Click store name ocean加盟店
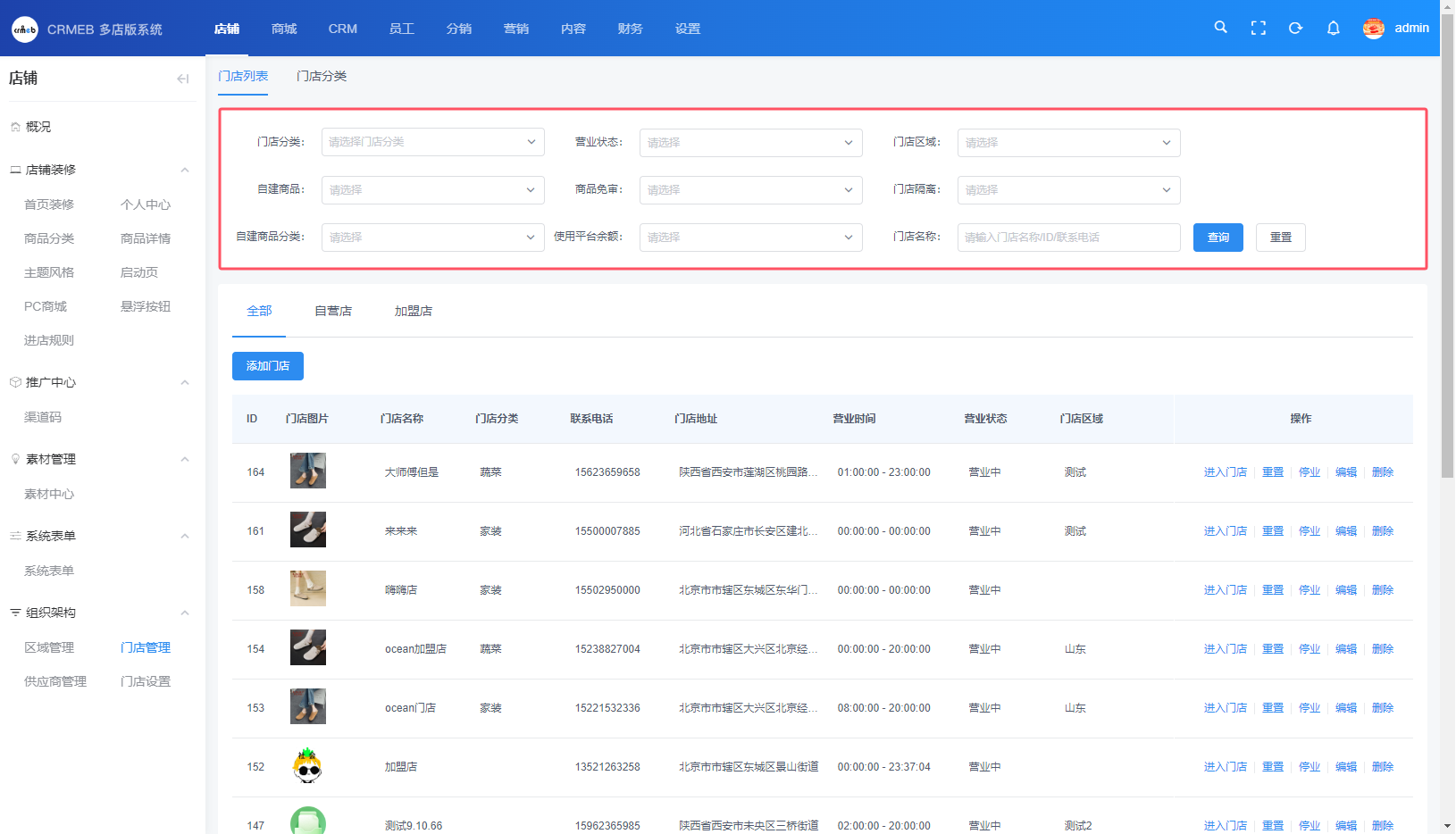Screen dimensions: 1456x834 (415, 649)
